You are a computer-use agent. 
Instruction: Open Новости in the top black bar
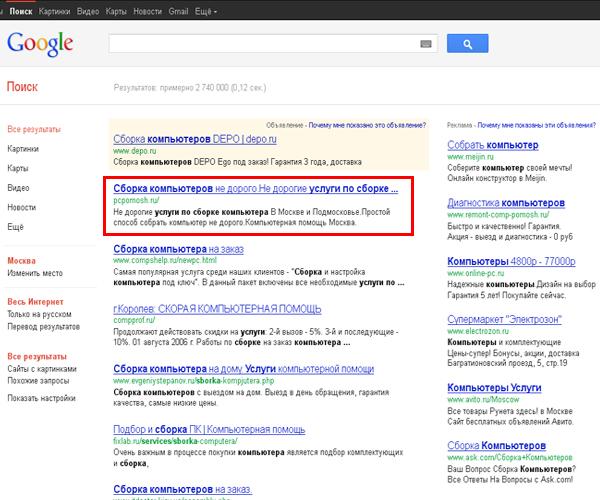coord(147,11)
